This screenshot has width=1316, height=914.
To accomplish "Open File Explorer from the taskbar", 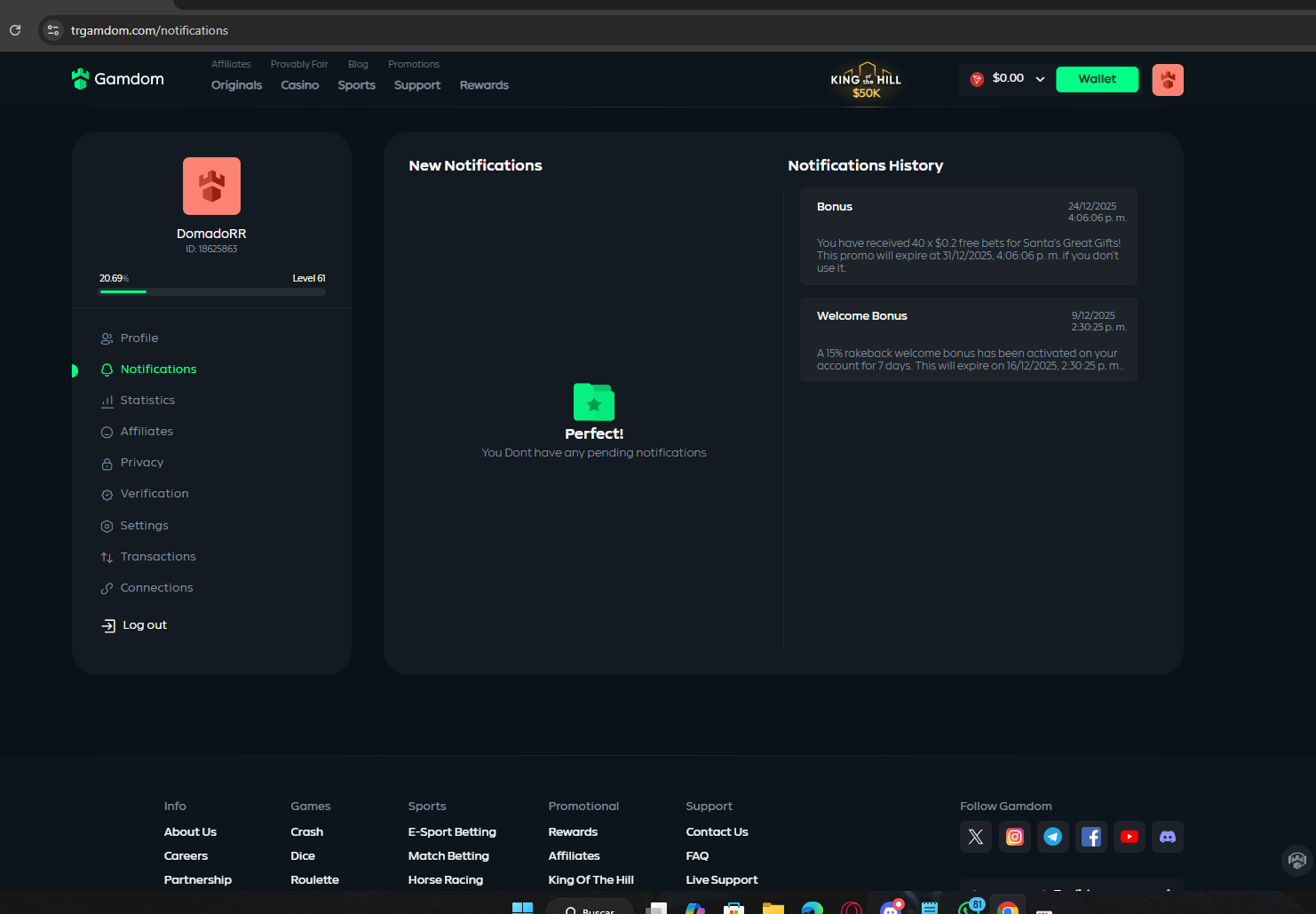I will point(773,908).
